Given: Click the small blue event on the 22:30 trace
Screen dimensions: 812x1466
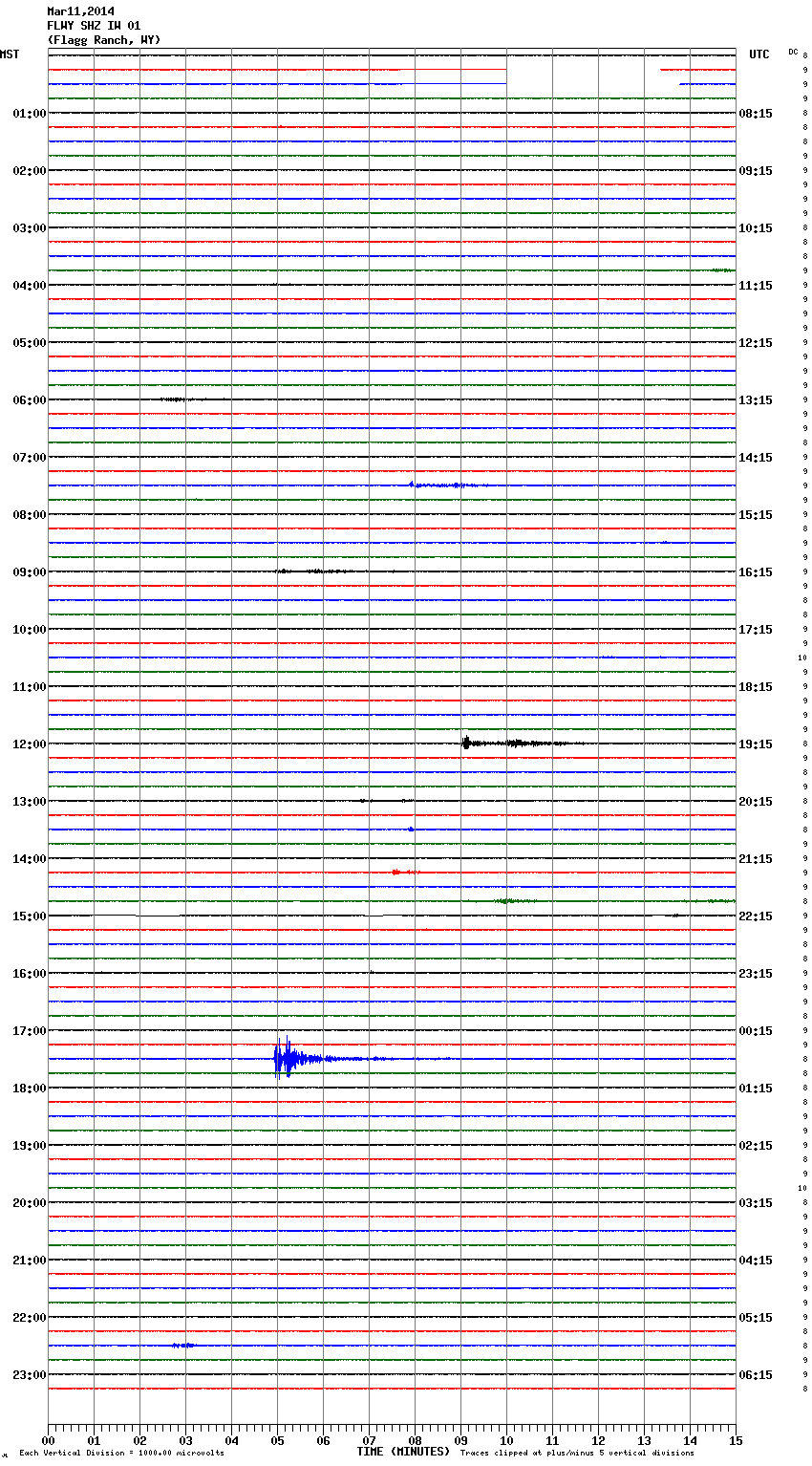Looking at the screenshot, I should [183, 1346].
